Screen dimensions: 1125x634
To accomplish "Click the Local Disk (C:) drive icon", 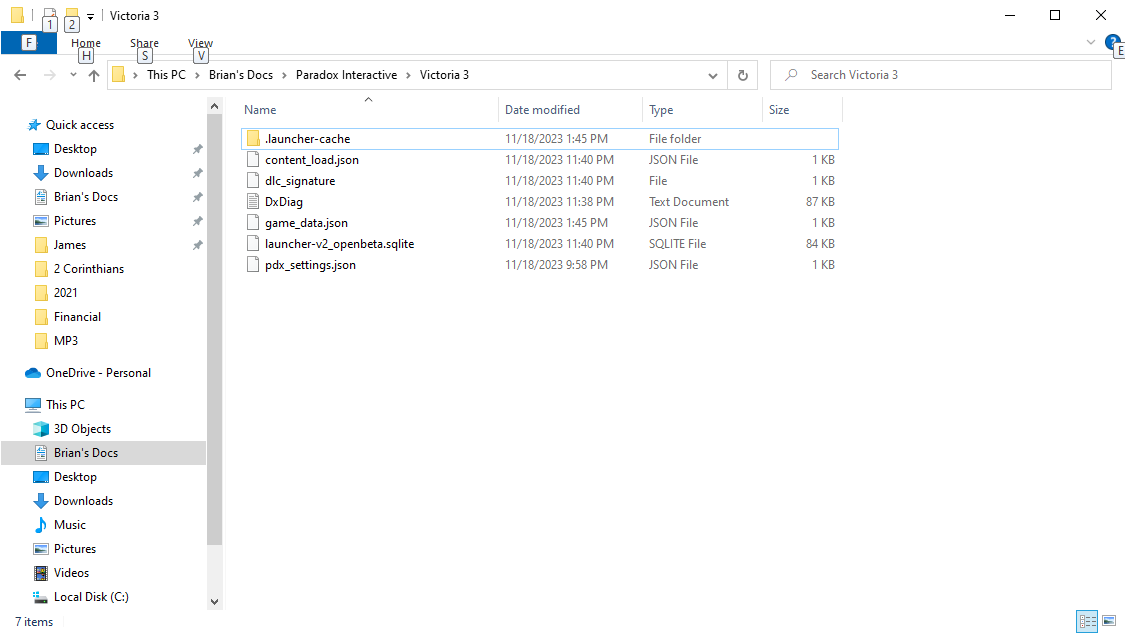I will point(41,597).
